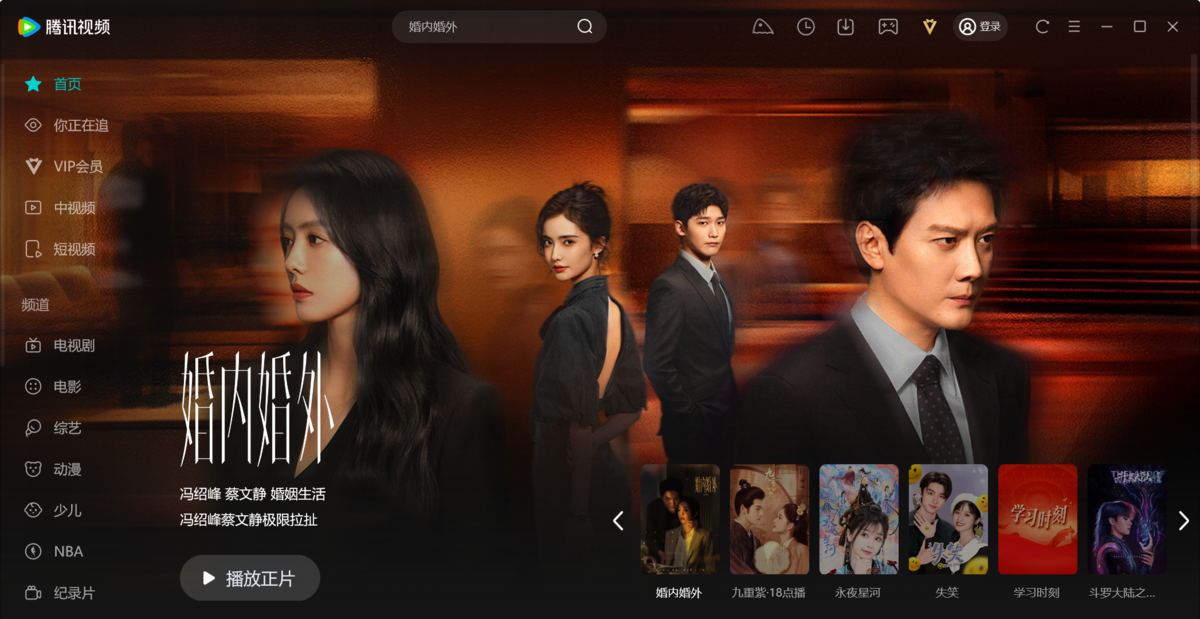The height and width of the screenshot is (619, 1200).
Task: Click the 学习时刻 caption text
Action: [1037, 592]
